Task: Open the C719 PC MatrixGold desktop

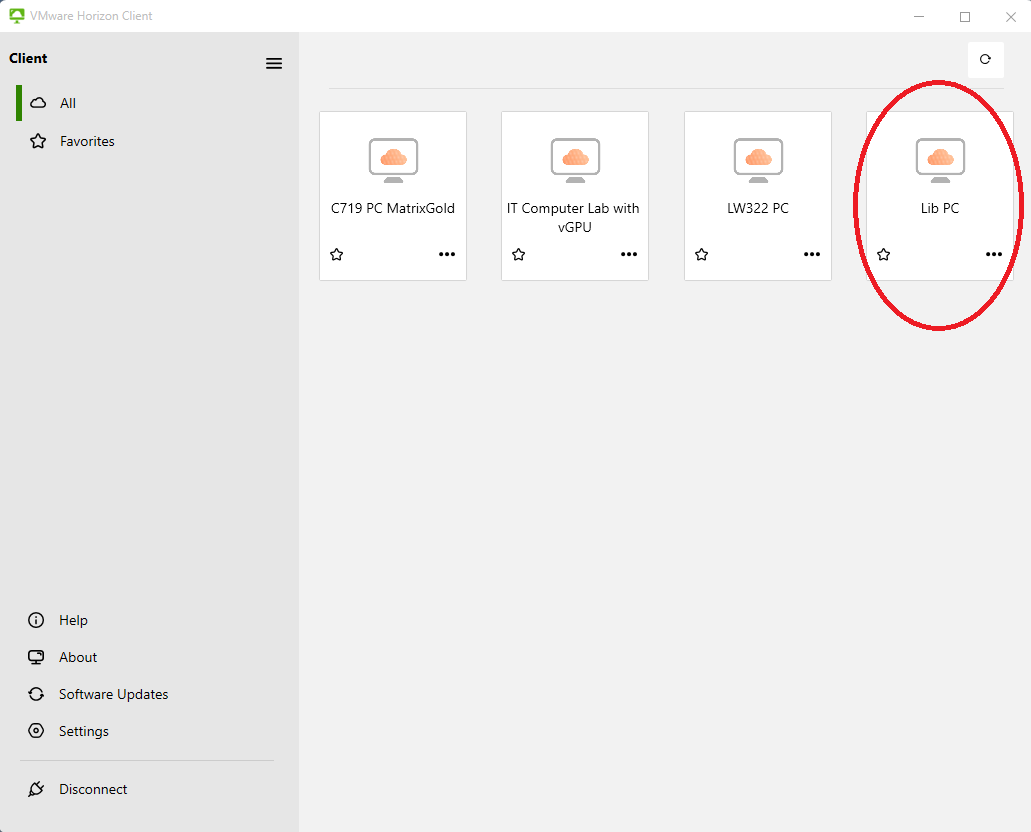Action: point(393,195)
